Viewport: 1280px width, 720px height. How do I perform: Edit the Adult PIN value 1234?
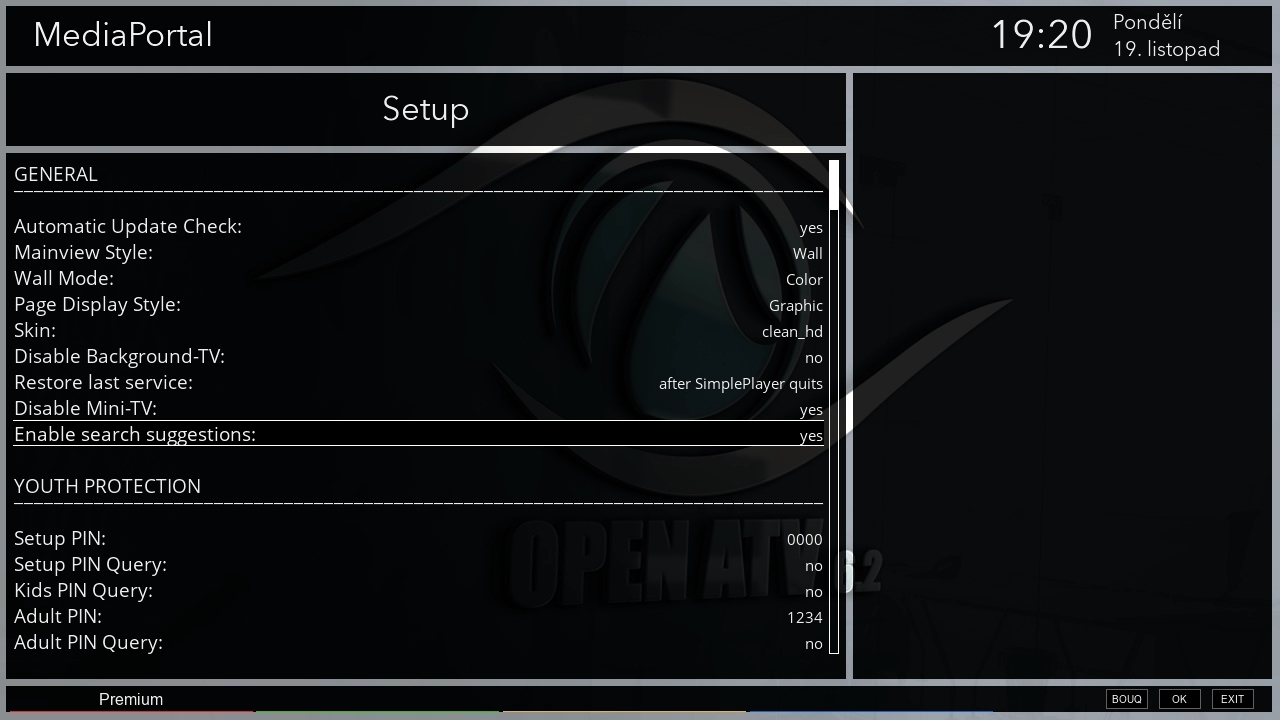(804, 617)
